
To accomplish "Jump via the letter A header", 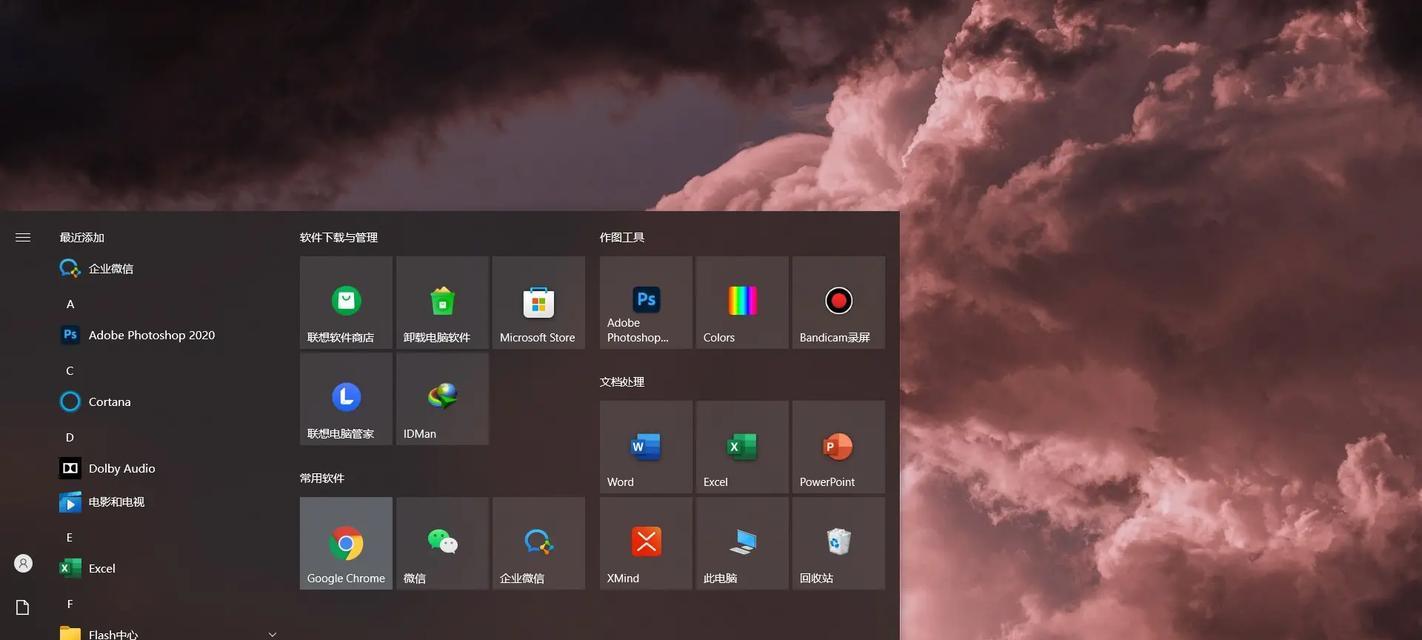I will (x=70, y=304).
